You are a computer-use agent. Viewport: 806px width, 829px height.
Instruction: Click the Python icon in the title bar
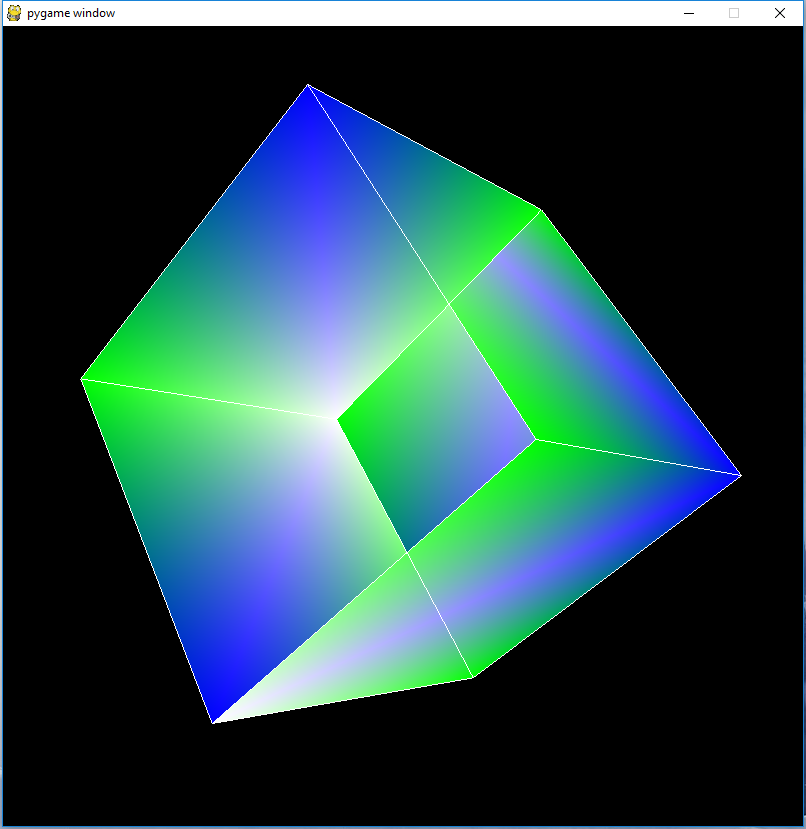[12, 13]
